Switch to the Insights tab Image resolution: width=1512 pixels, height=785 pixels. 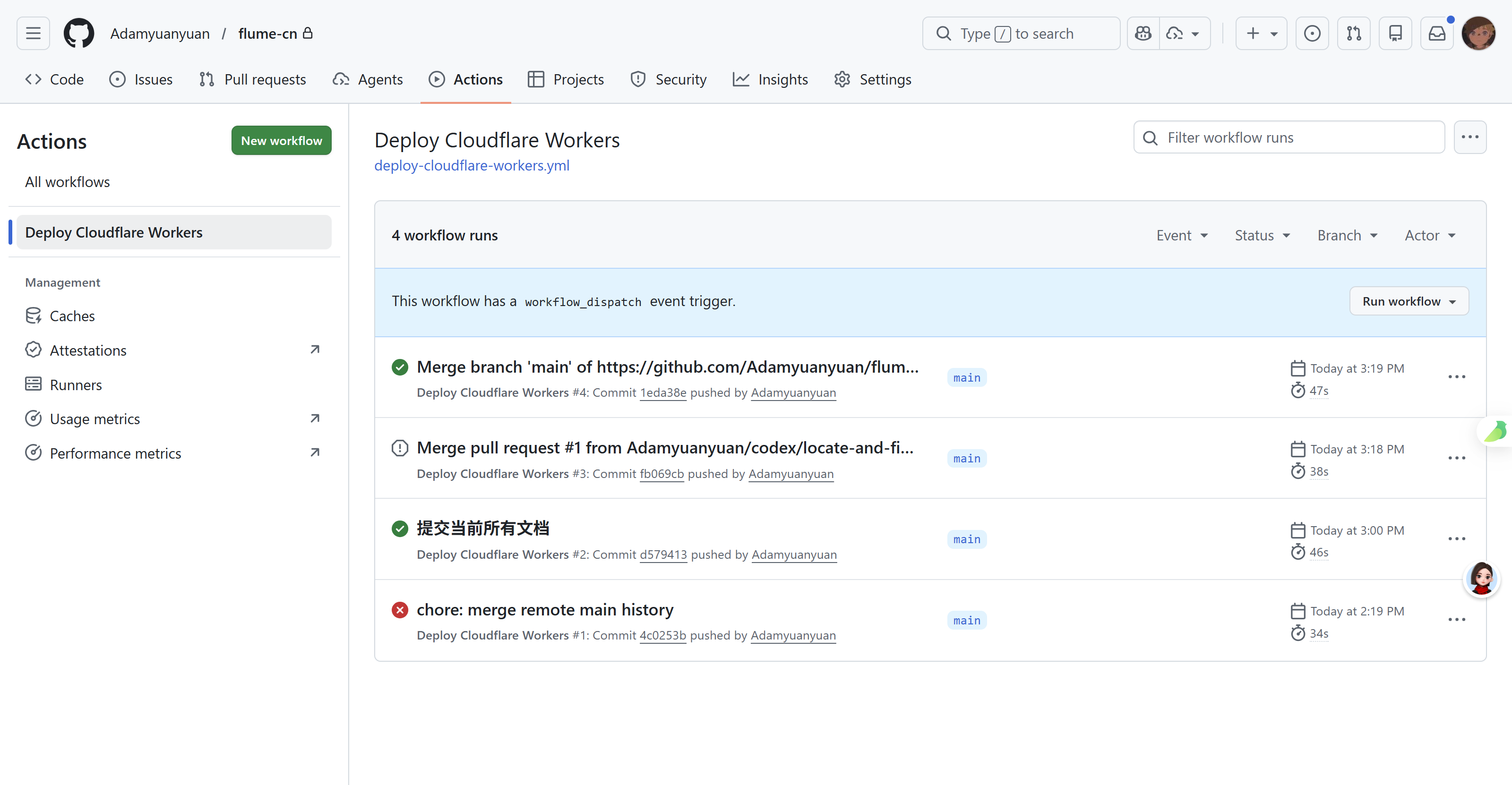(770, 79)
